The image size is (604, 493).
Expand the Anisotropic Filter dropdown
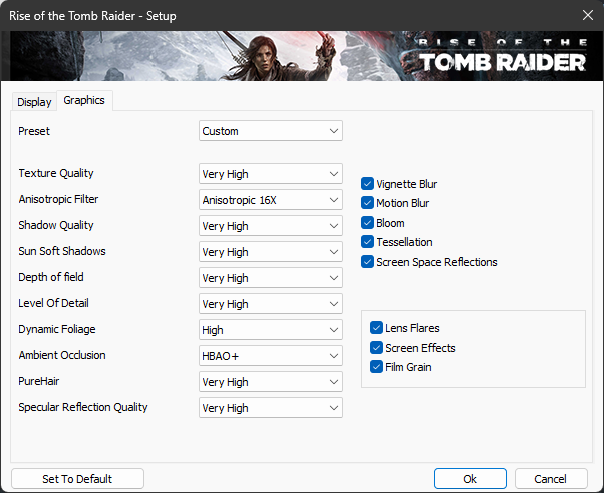tap(271, 200)
